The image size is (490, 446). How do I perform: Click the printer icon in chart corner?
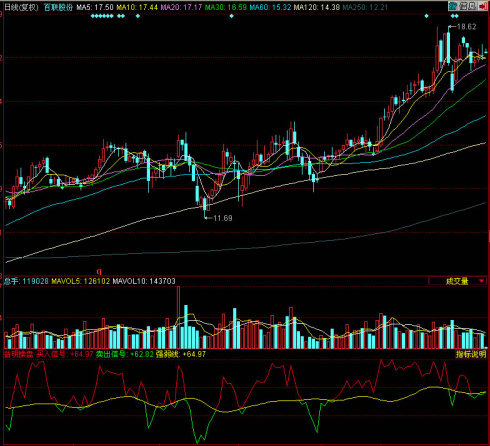coord(463,6)
